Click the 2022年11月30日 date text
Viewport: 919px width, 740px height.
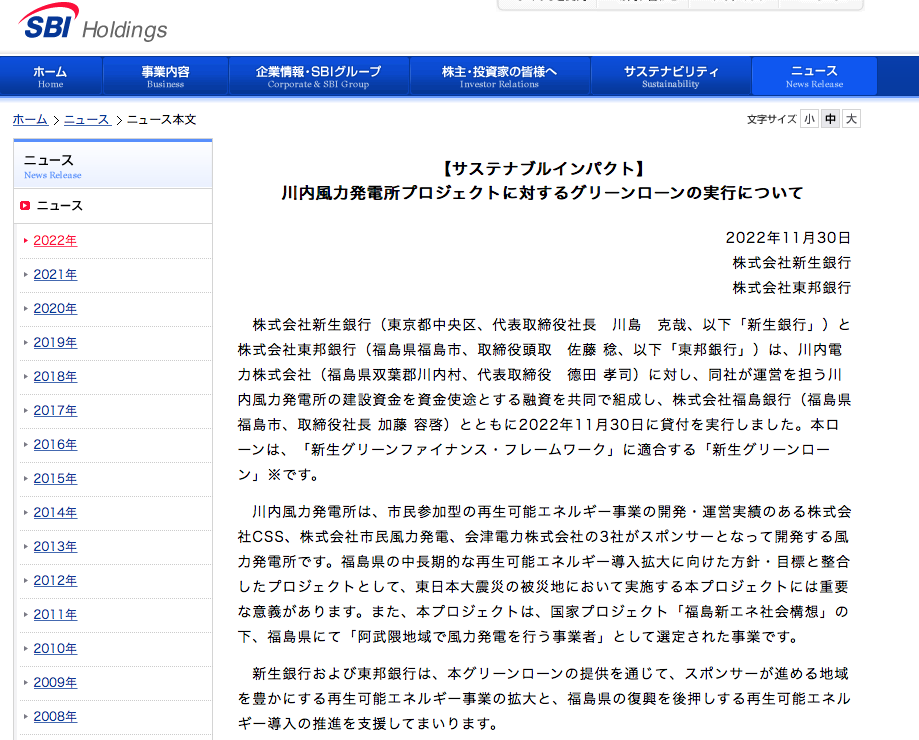point(788,238)
